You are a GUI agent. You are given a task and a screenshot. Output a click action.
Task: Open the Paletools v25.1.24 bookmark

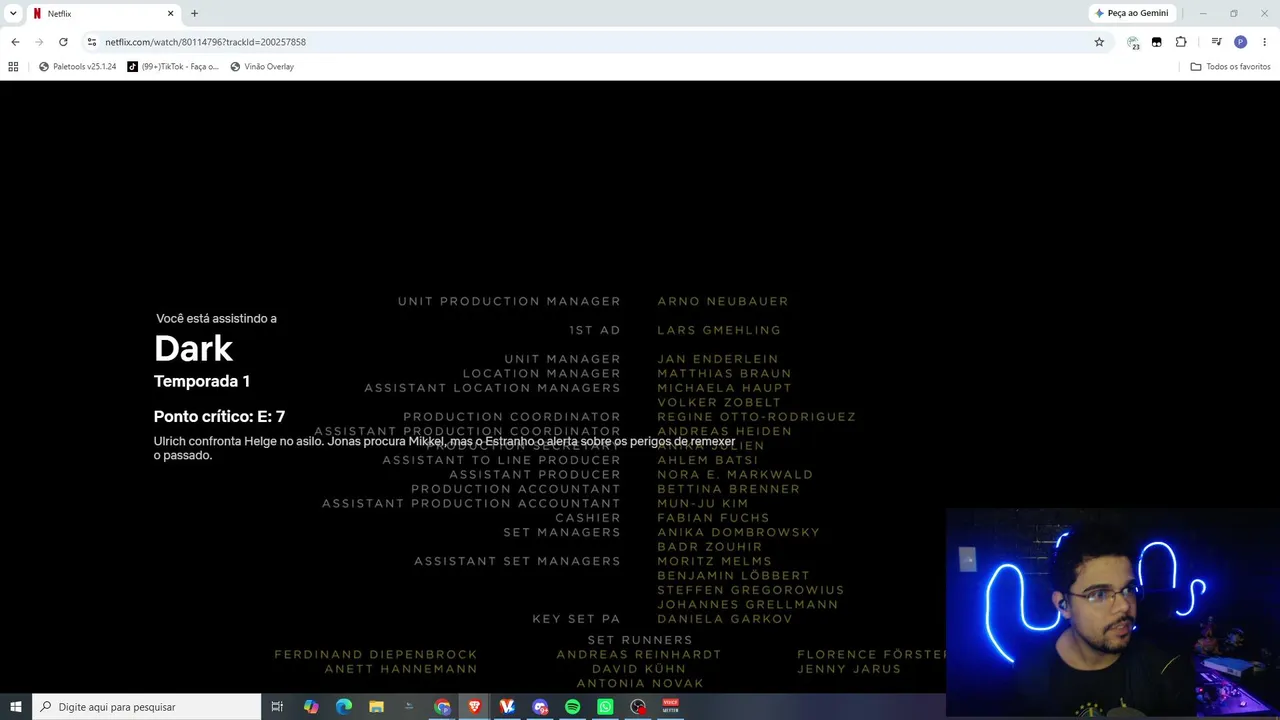pos(77,67)
